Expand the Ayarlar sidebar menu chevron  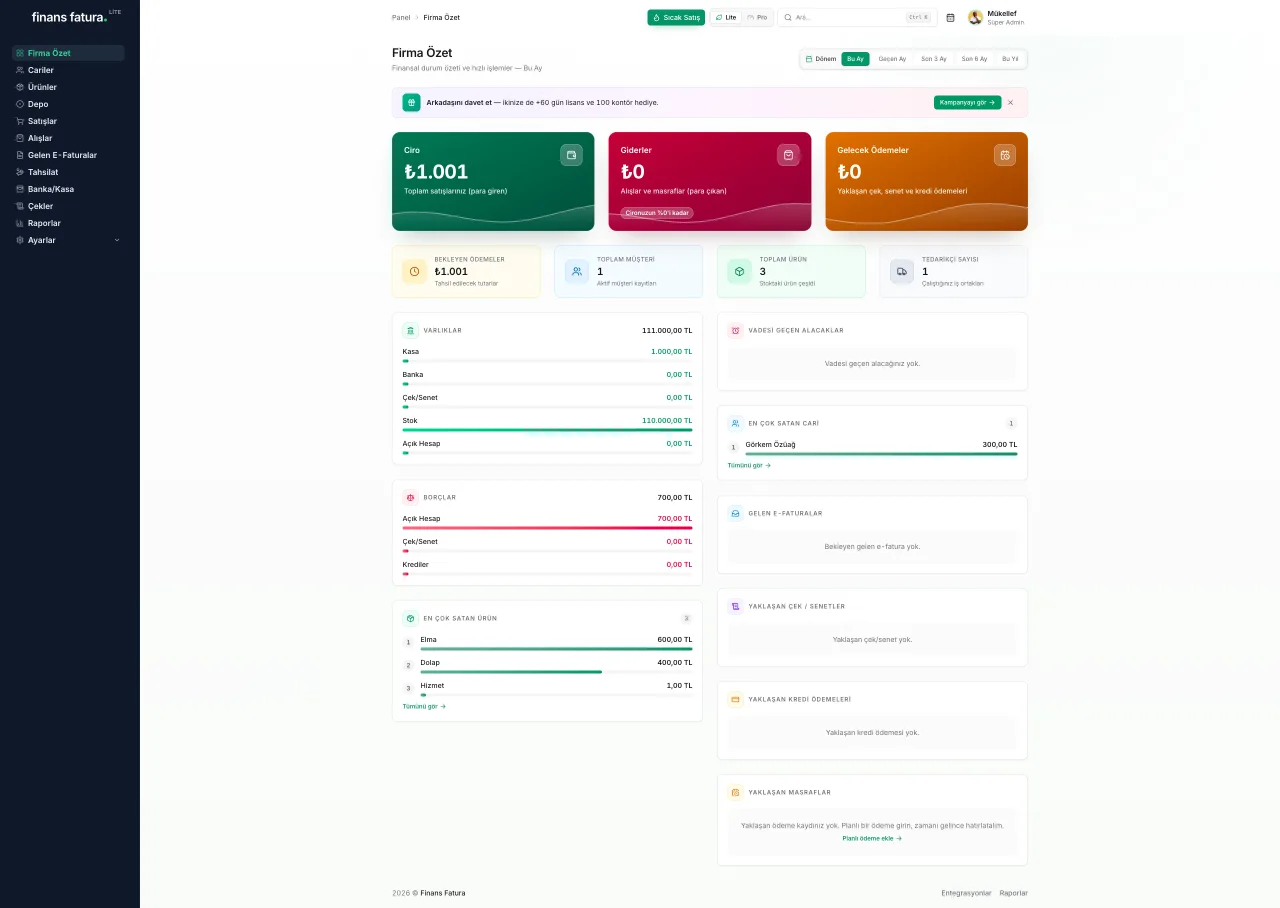click(x=117, y=240)
